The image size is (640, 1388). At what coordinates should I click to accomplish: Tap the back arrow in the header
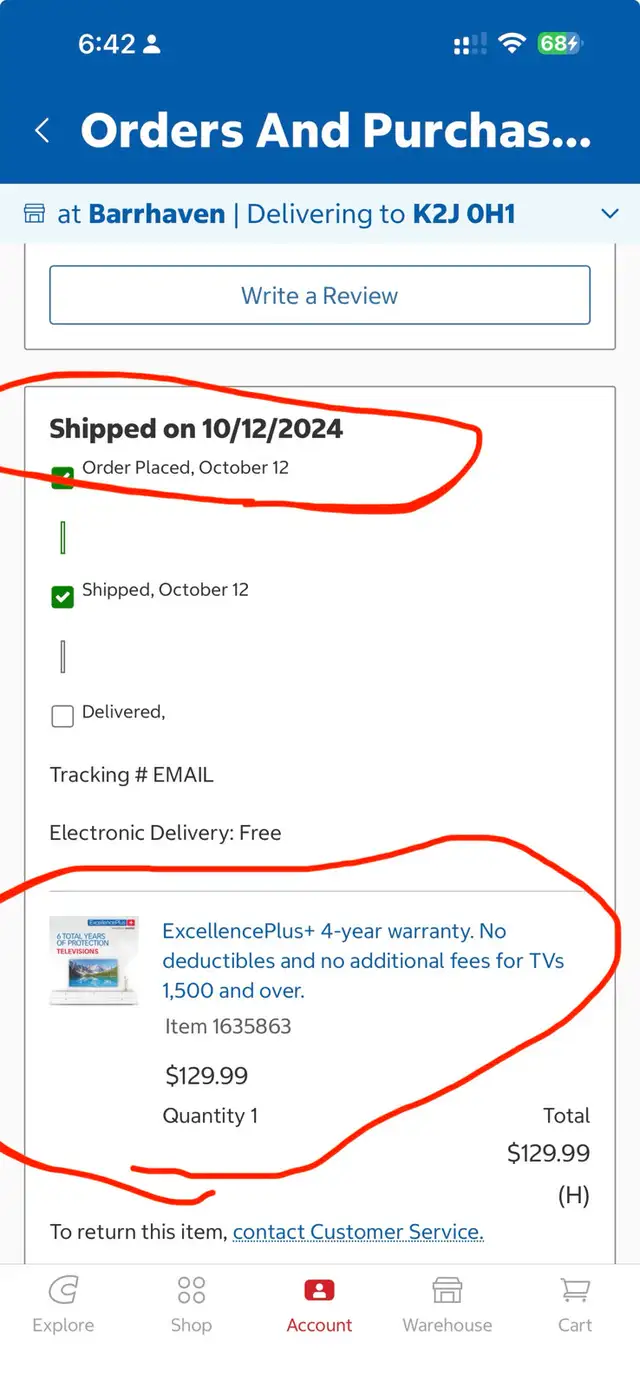[x=42, y=130]
